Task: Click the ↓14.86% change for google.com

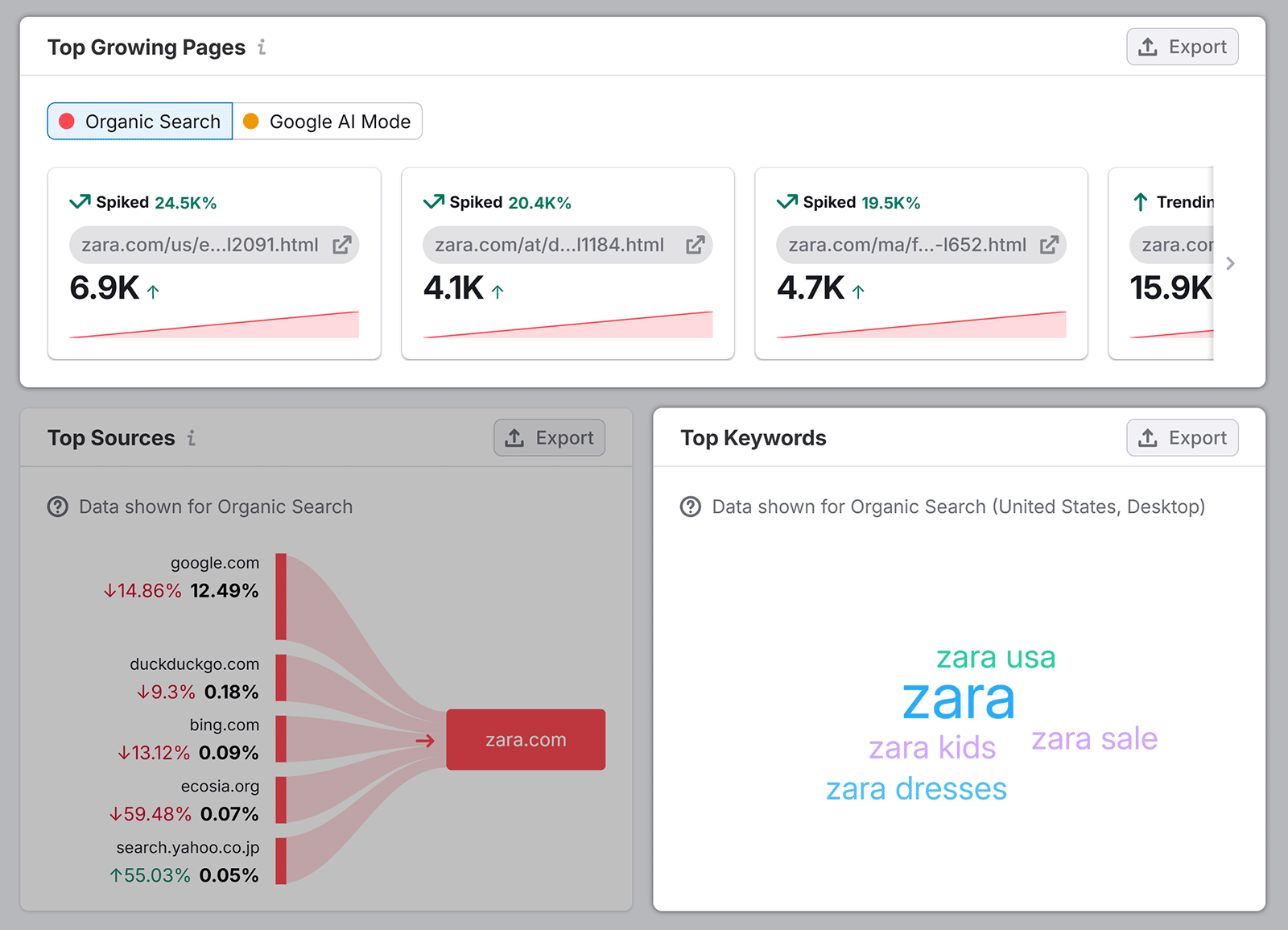Action: point(142,591)
